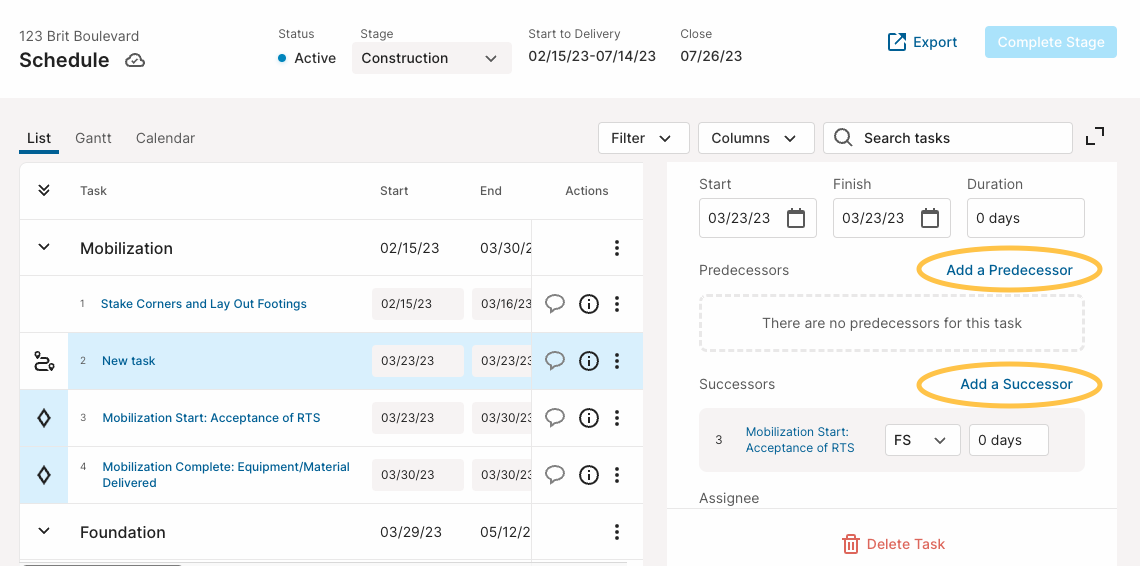Viewport: 1140px width, 566px height.
Task: Open comments for Mobilization Complete task
Action: 555,474
